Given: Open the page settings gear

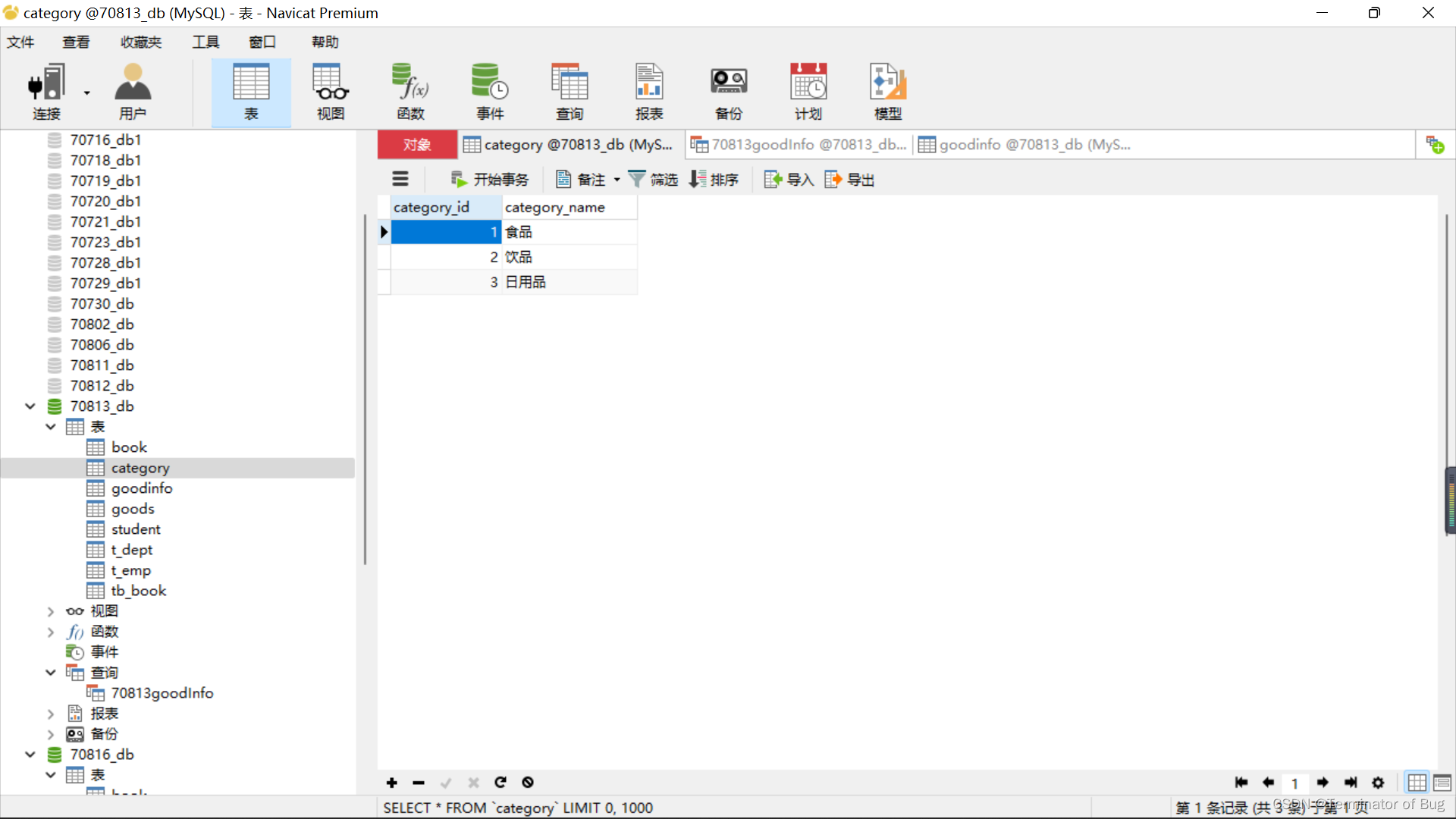Looking at the screenshot, I should [x=1378, y=783].
